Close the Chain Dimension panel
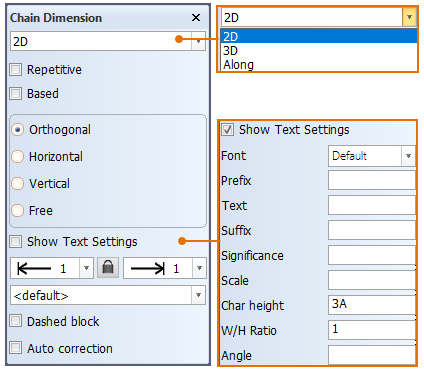This screenshot has width=424, height=370. (196, 17)
